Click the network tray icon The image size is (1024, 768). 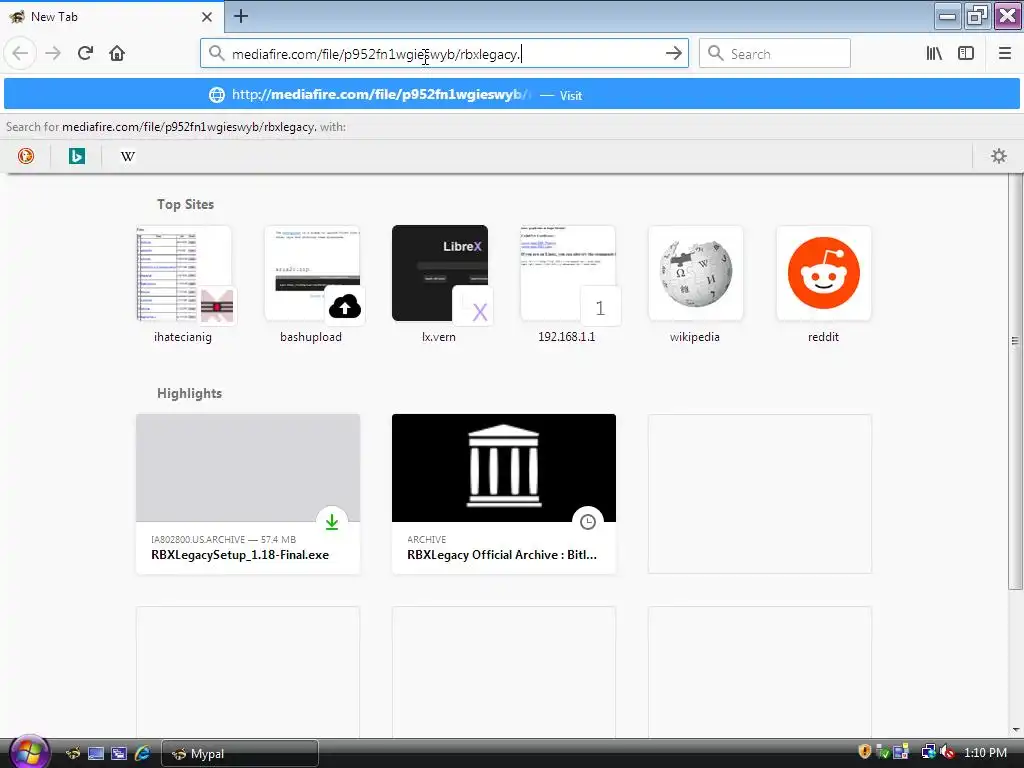(928, 752)
